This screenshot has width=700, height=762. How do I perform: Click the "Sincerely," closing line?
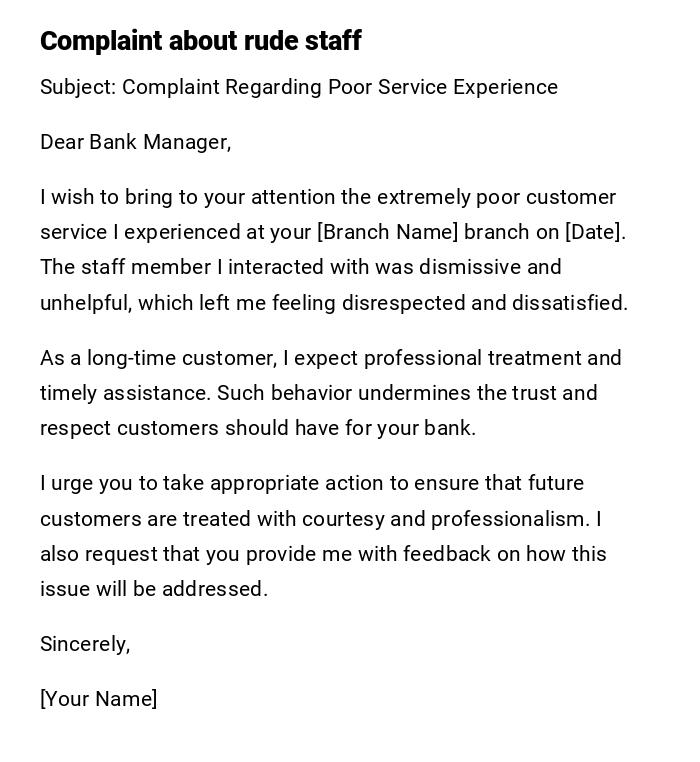pos(85,644)
